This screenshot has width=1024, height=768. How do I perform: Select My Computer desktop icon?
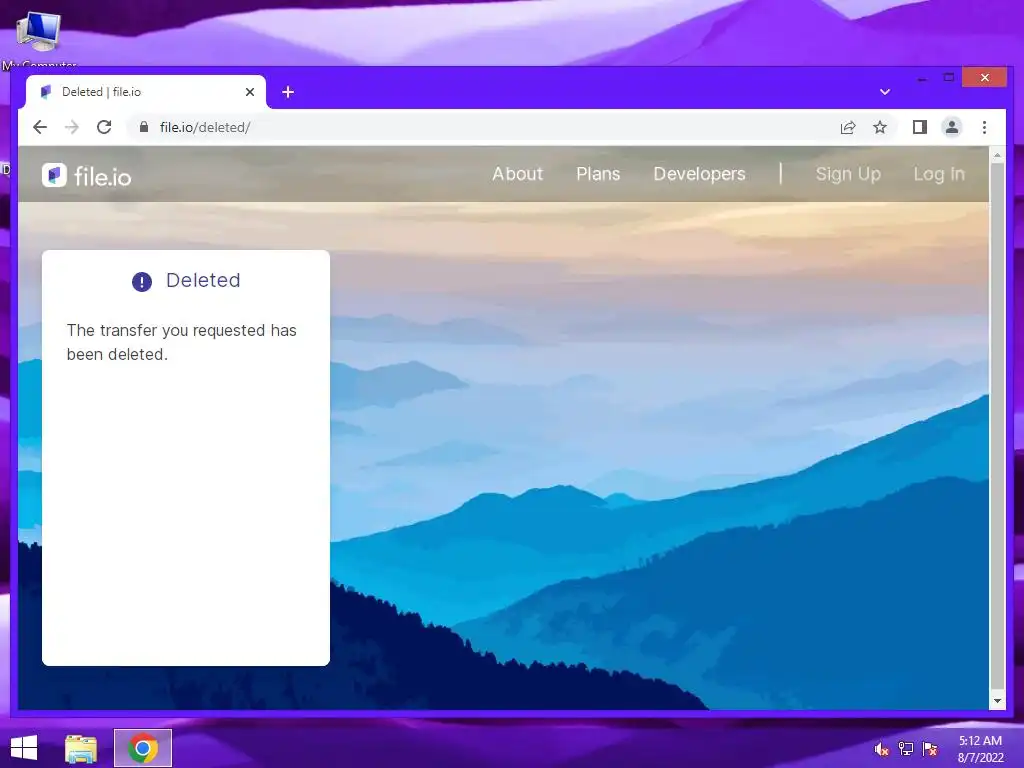coord(39,41)
